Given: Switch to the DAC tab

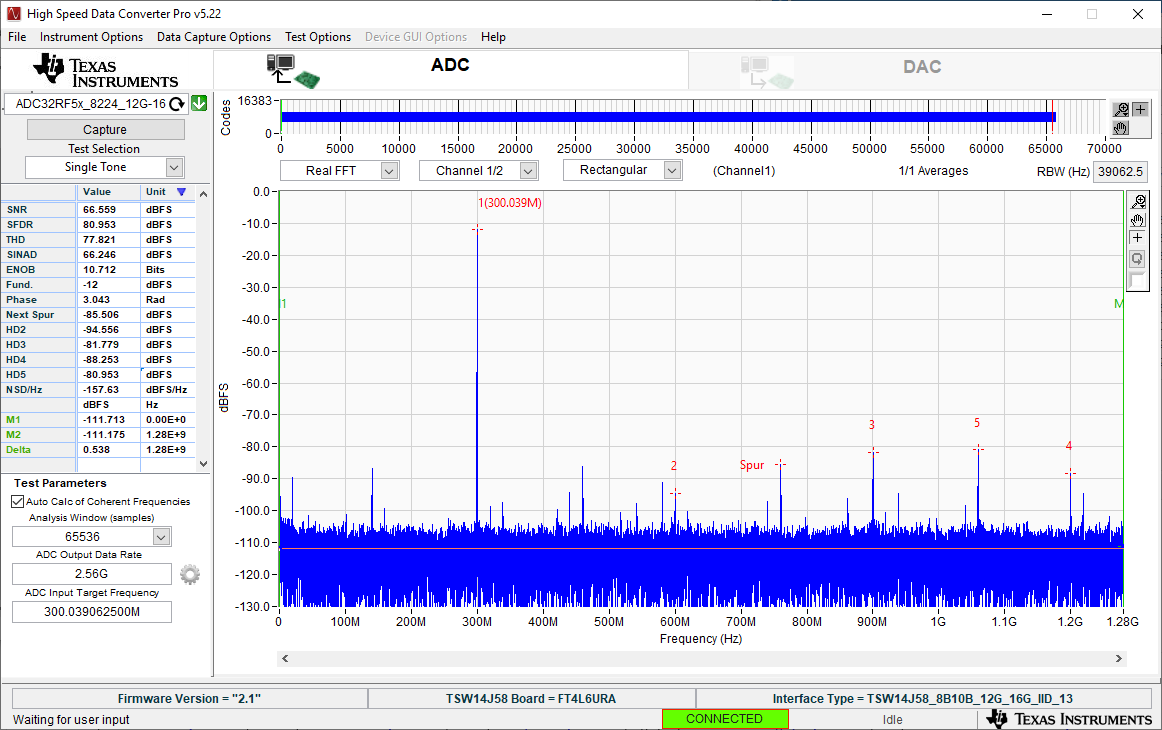Looking at the screenshot, I should point(921,67).
